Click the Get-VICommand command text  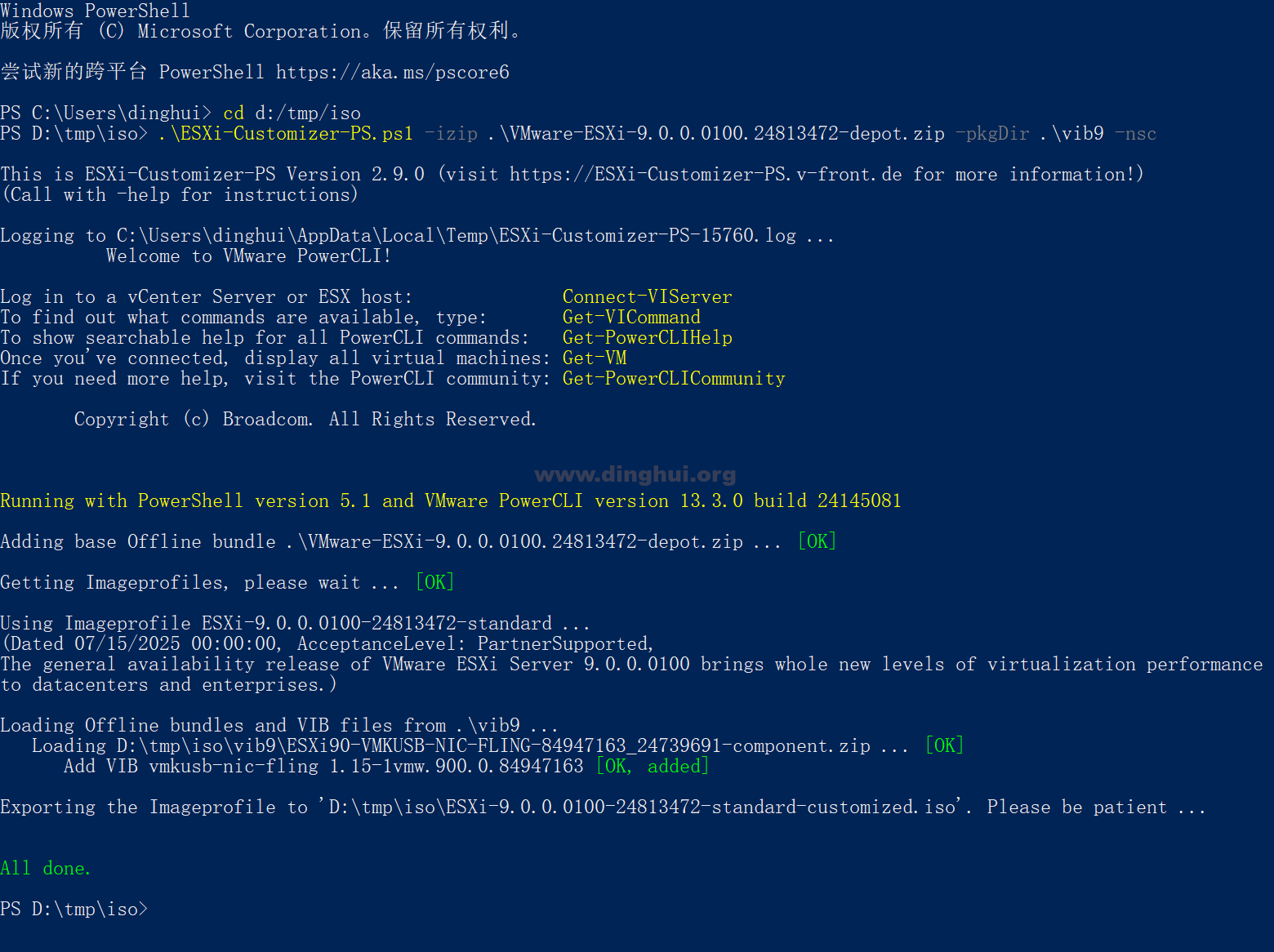coord(631,317)
